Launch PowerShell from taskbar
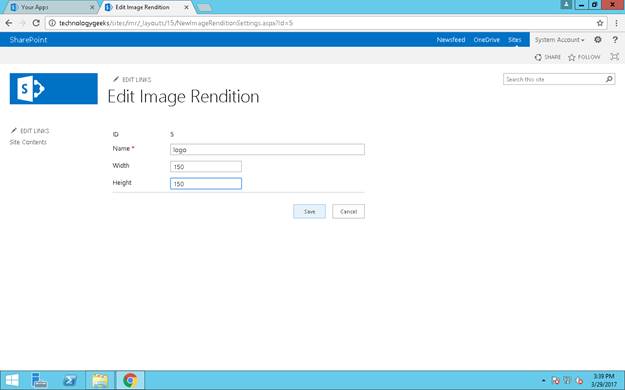The width and height of the screenshot is (625, 390). pos(70,380)
